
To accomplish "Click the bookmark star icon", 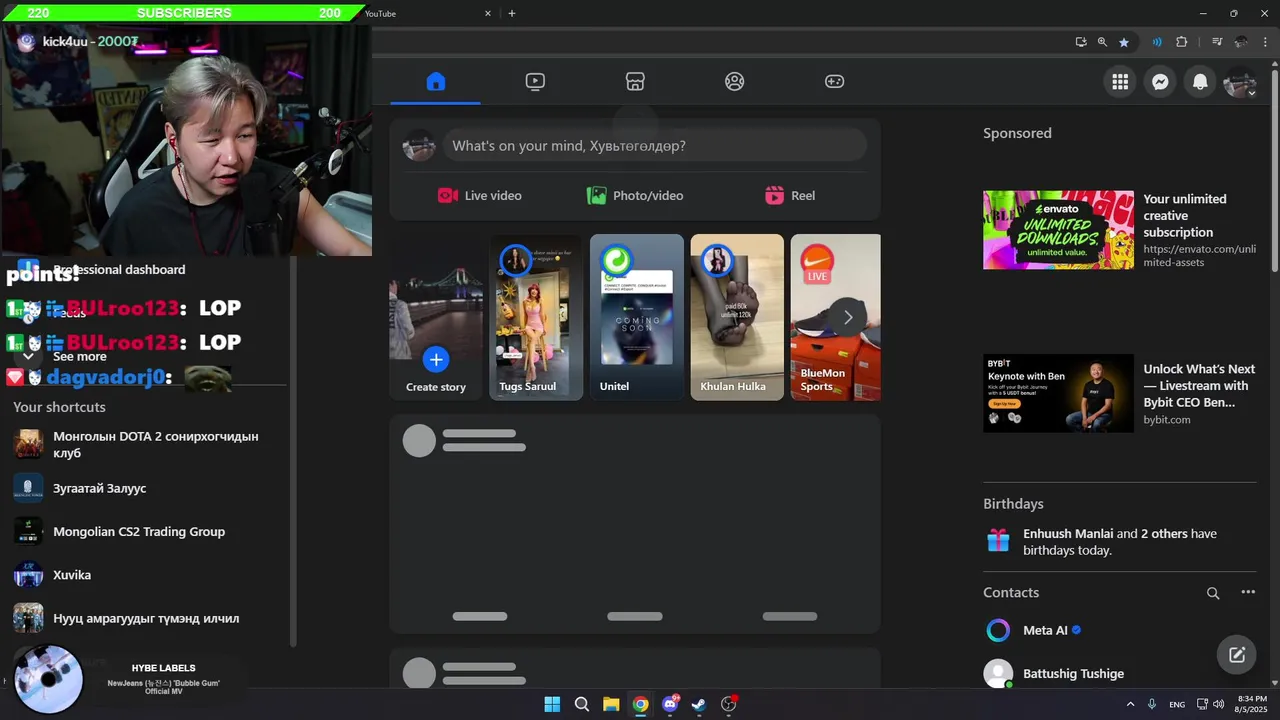I will (1124, 42).
